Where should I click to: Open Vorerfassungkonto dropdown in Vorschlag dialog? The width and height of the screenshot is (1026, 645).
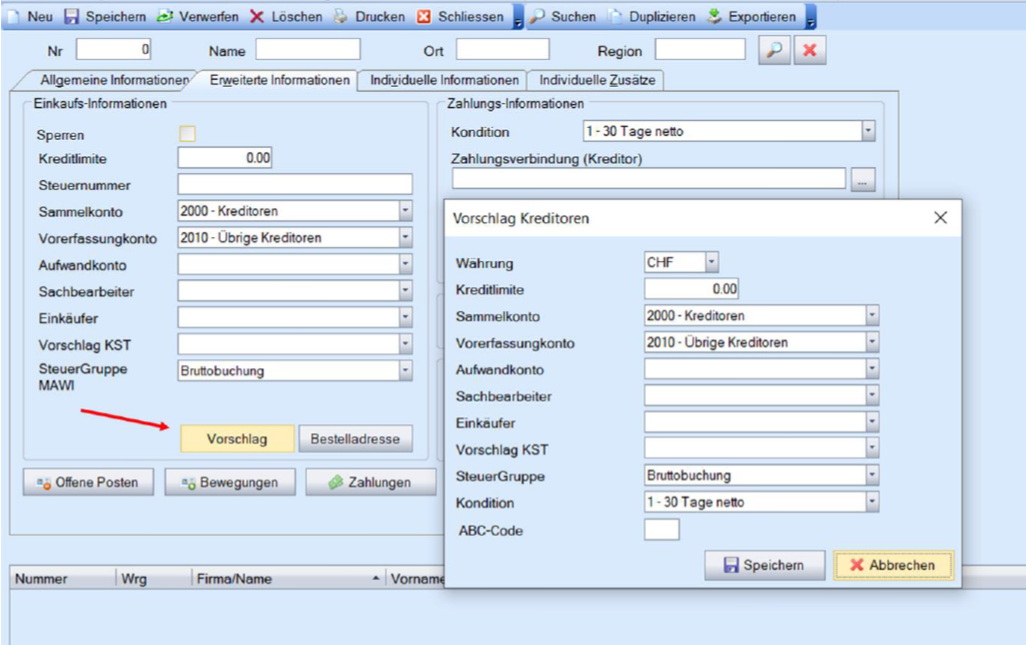[x=872, y=342]
